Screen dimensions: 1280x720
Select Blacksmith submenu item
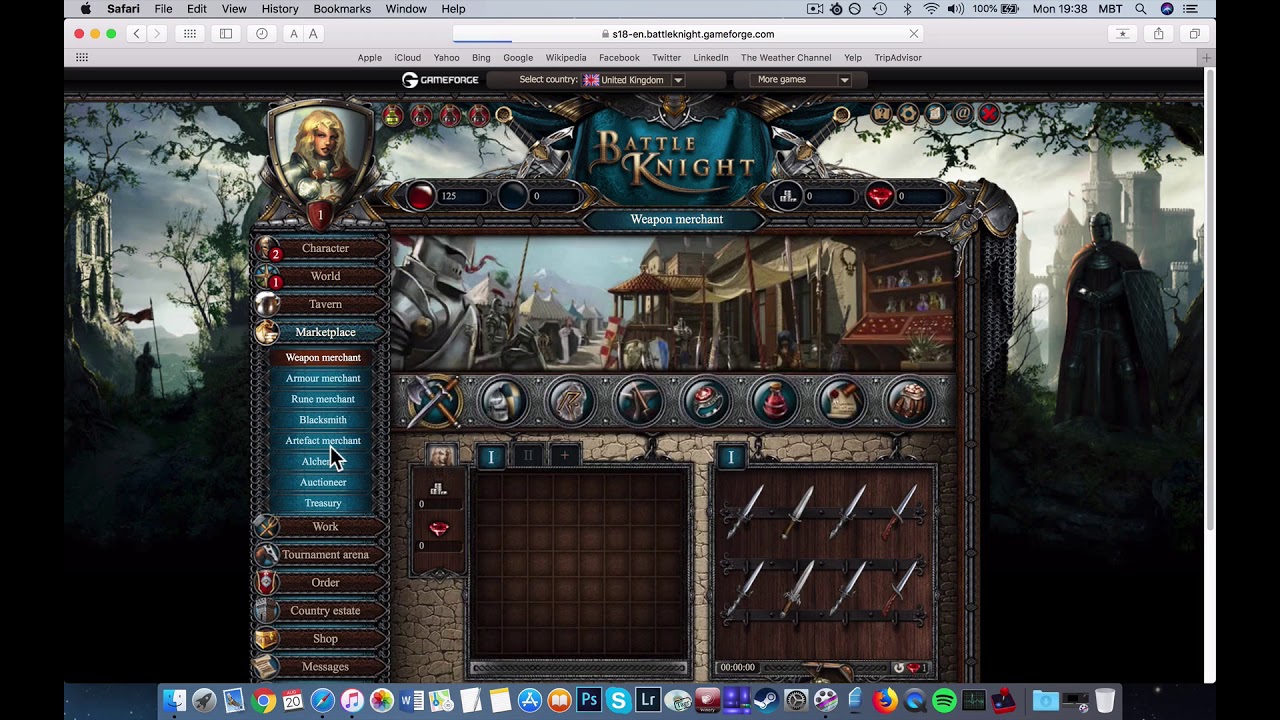click(x=323, y=420)
